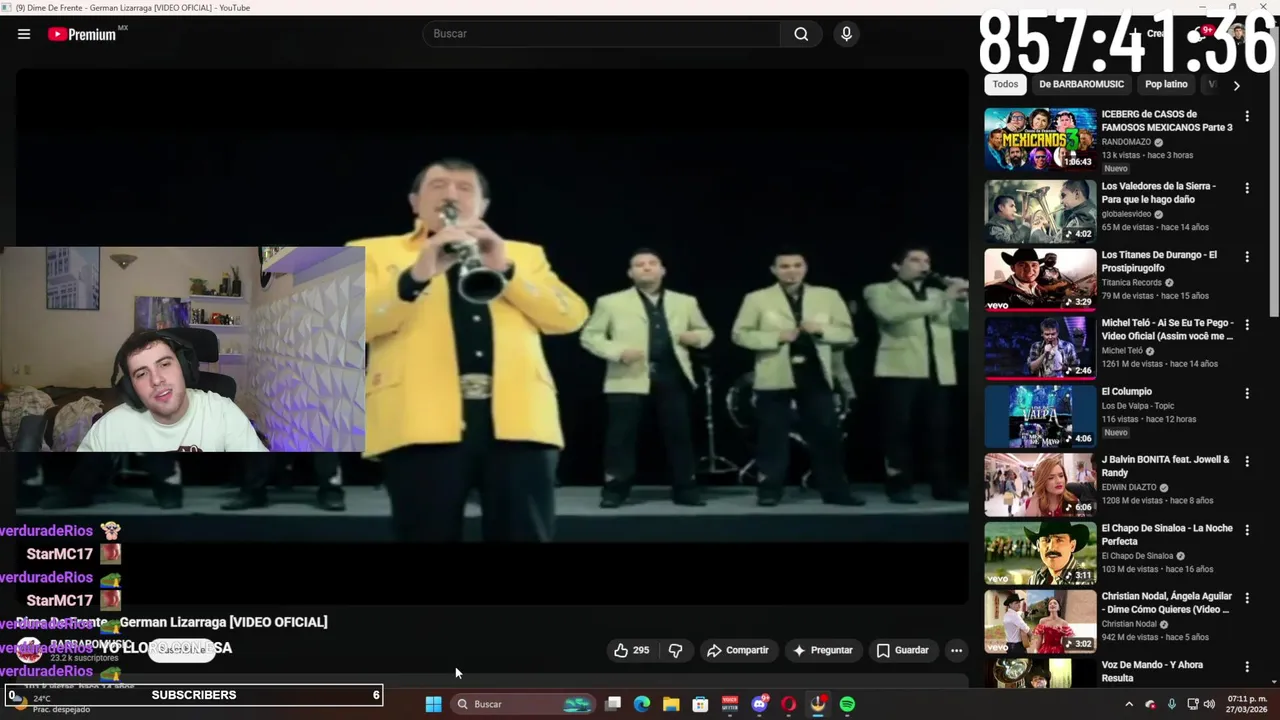Open options for Christian Nodal video
Image resolution: width=1280 pixels, height=720 pixels.
click(x=1247, y=598)
